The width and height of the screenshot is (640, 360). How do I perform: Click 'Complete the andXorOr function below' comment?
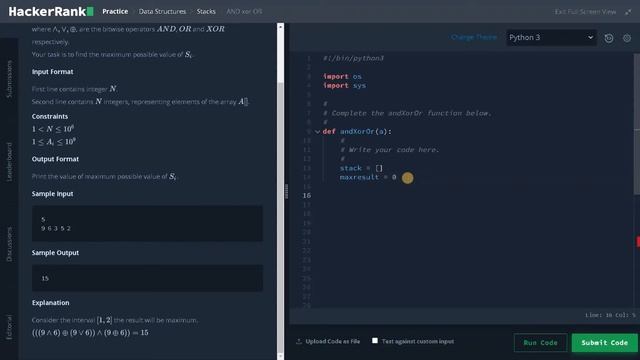407,113
